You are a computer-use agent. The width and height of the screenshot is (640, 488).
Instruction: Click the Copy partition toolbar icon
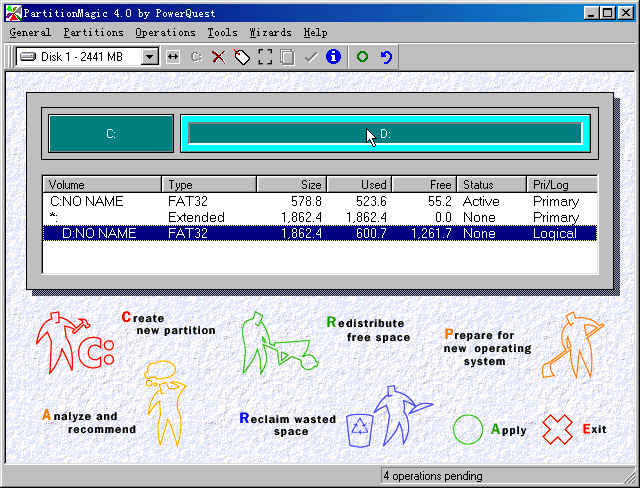pyautogui.click(x=287, y=57)
